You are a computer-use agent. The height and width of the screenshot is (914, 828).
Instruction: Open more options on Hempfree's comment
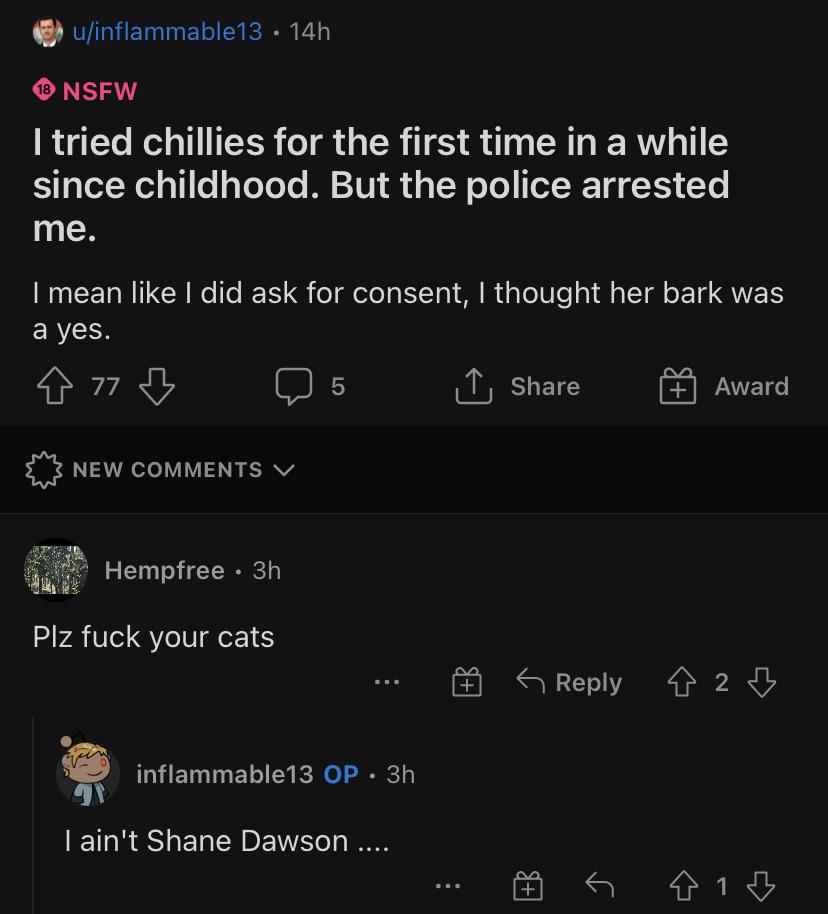[x=387, y=683]
